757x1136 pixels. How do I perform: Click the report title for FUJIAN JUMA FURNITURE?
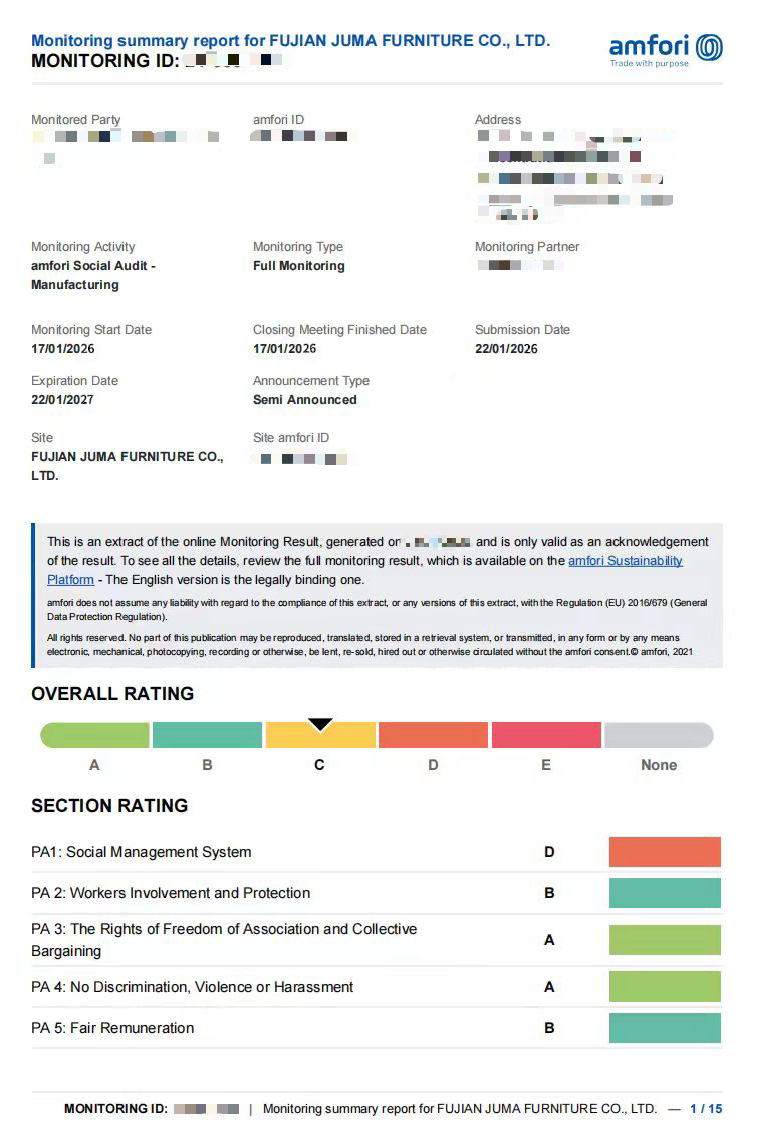290,41
